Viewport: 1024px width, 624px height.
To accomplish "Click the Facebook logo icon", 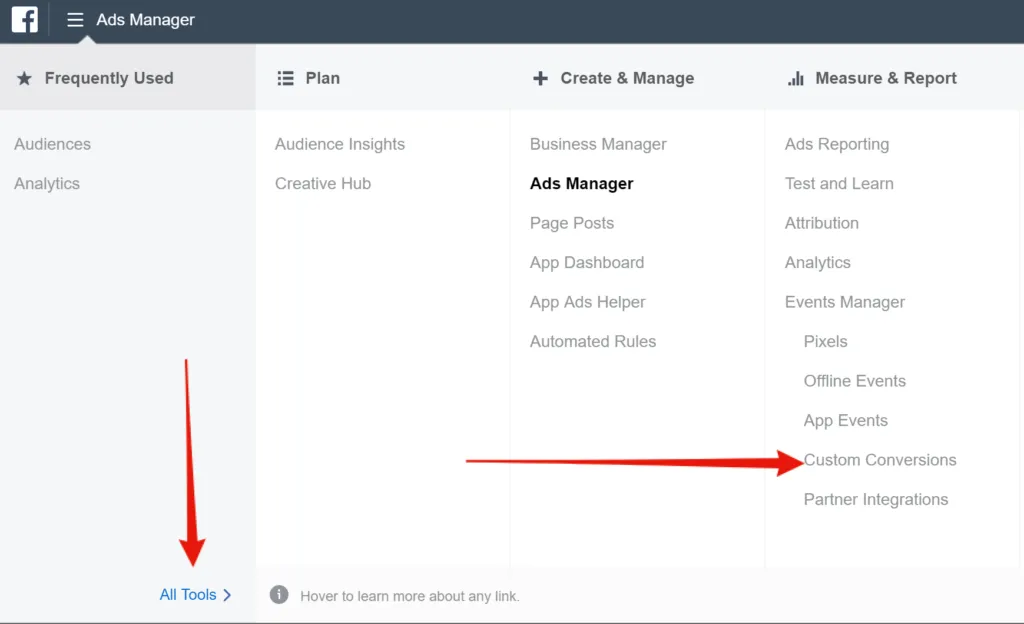I will coord(24,19).
